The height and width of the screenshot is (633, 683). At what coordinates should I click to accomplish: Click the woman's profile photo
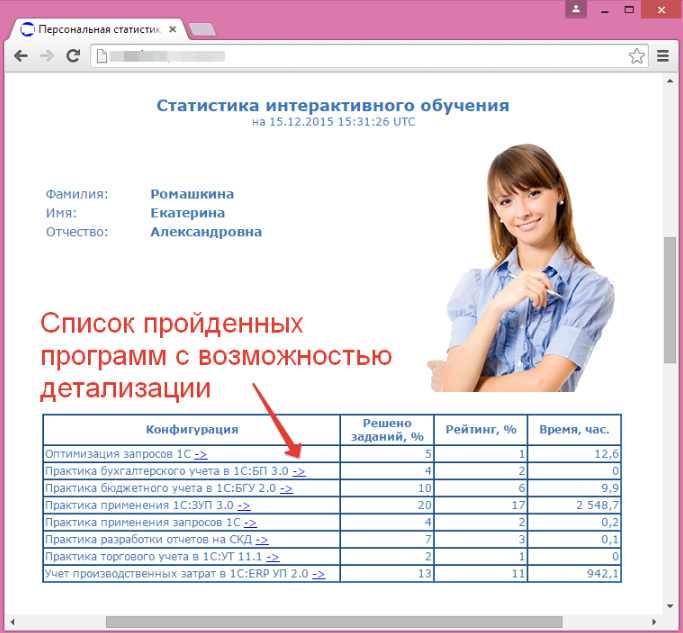(x=521, y=268)
